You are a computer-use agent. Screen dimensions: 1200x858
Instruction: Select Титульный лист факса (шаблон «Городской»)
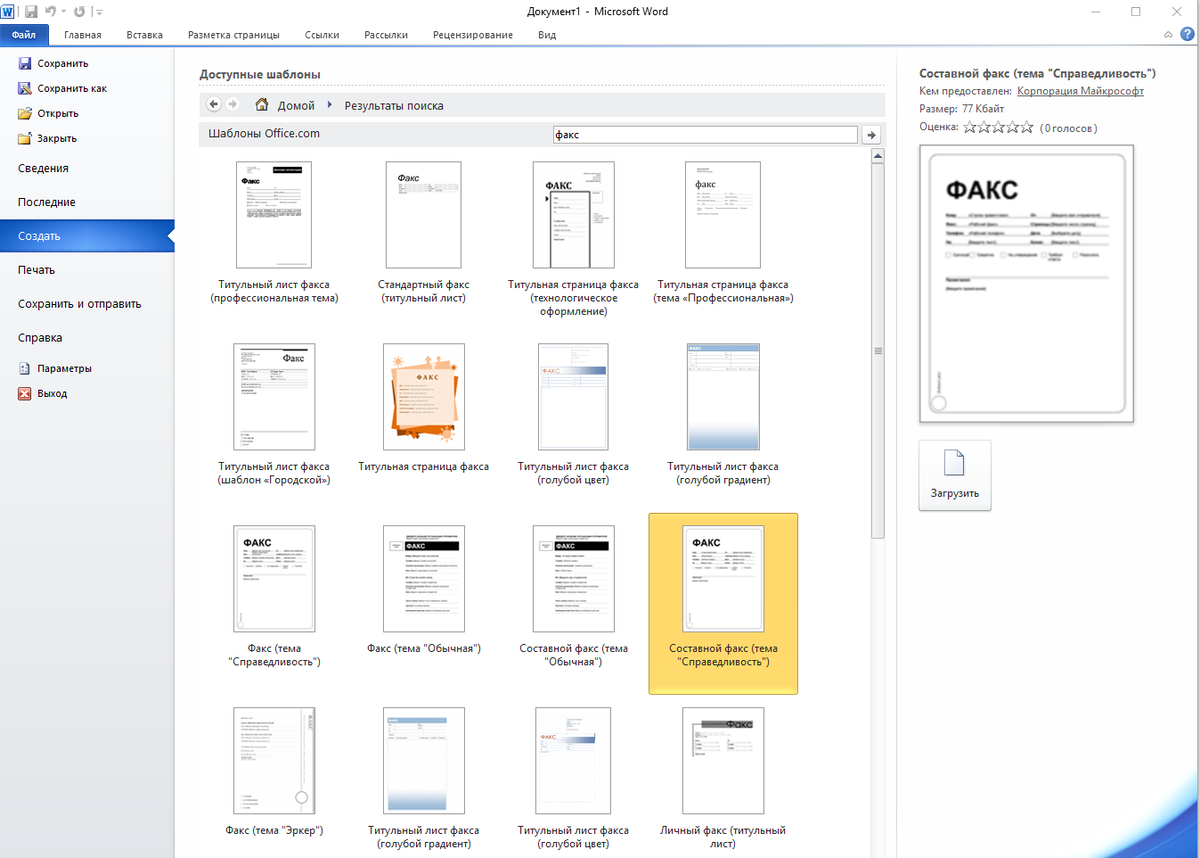(274, 415)
